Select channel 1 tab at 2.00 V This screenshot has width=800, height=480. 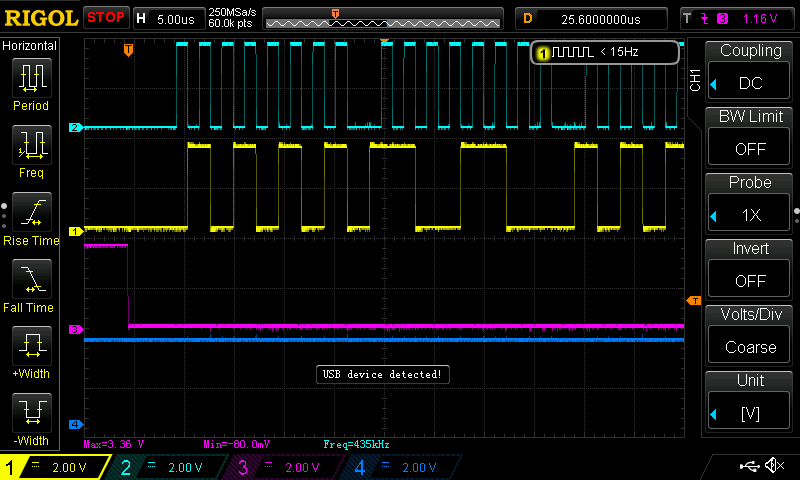[55, 467]
